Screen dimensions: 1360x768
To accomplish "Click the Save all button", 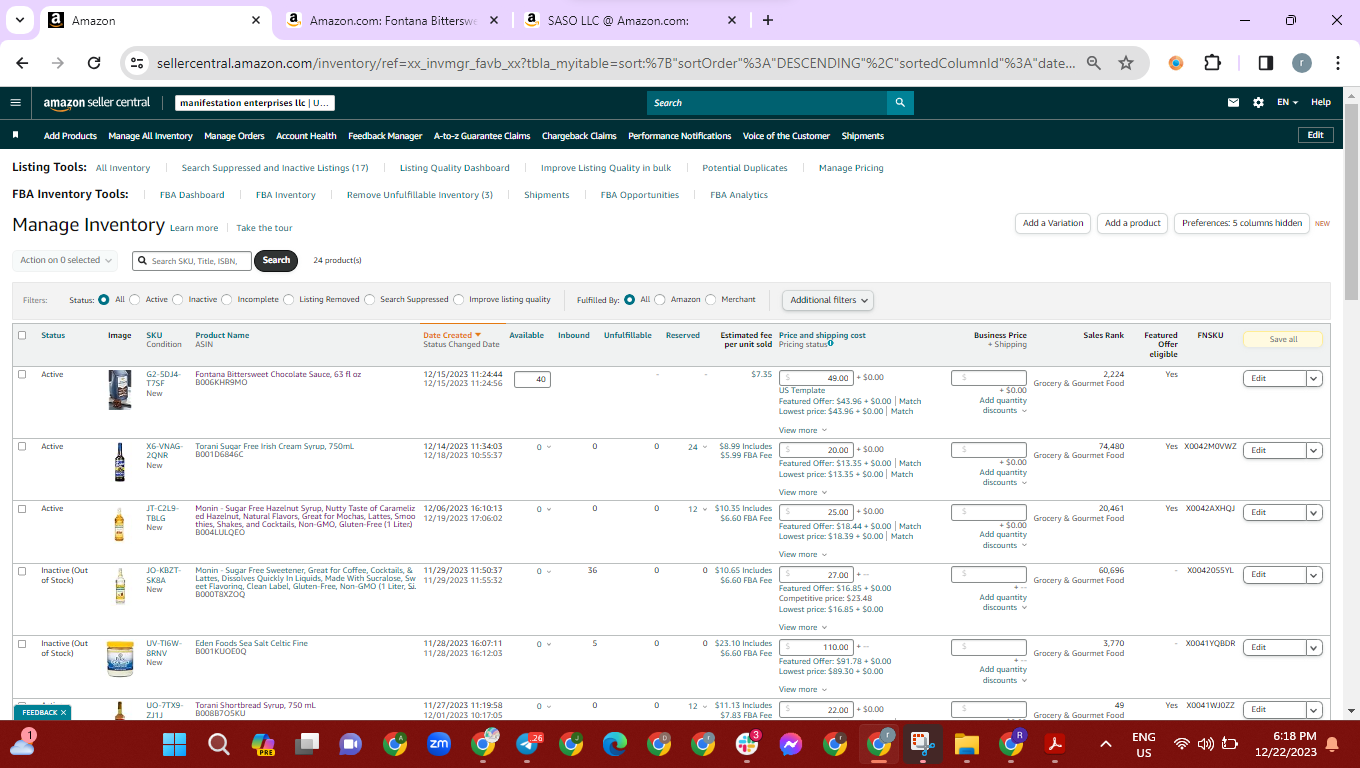I will click(1283, 339).
